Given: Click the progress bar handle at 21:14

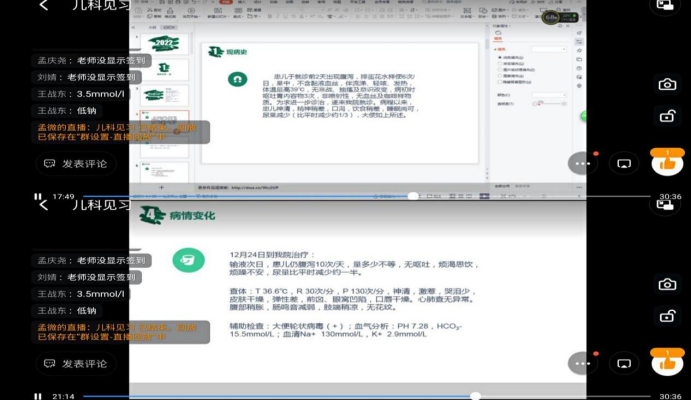Looking at the screenshot, I should [475, 396].
